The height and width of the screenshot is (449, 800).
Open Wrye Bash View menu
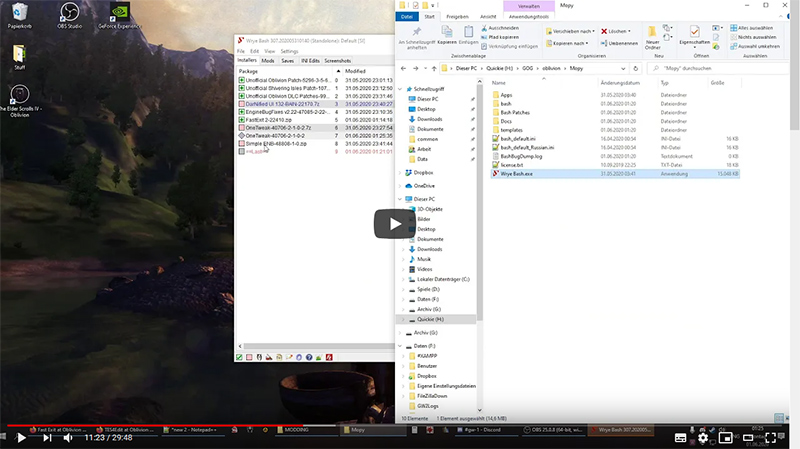(269, 52)
